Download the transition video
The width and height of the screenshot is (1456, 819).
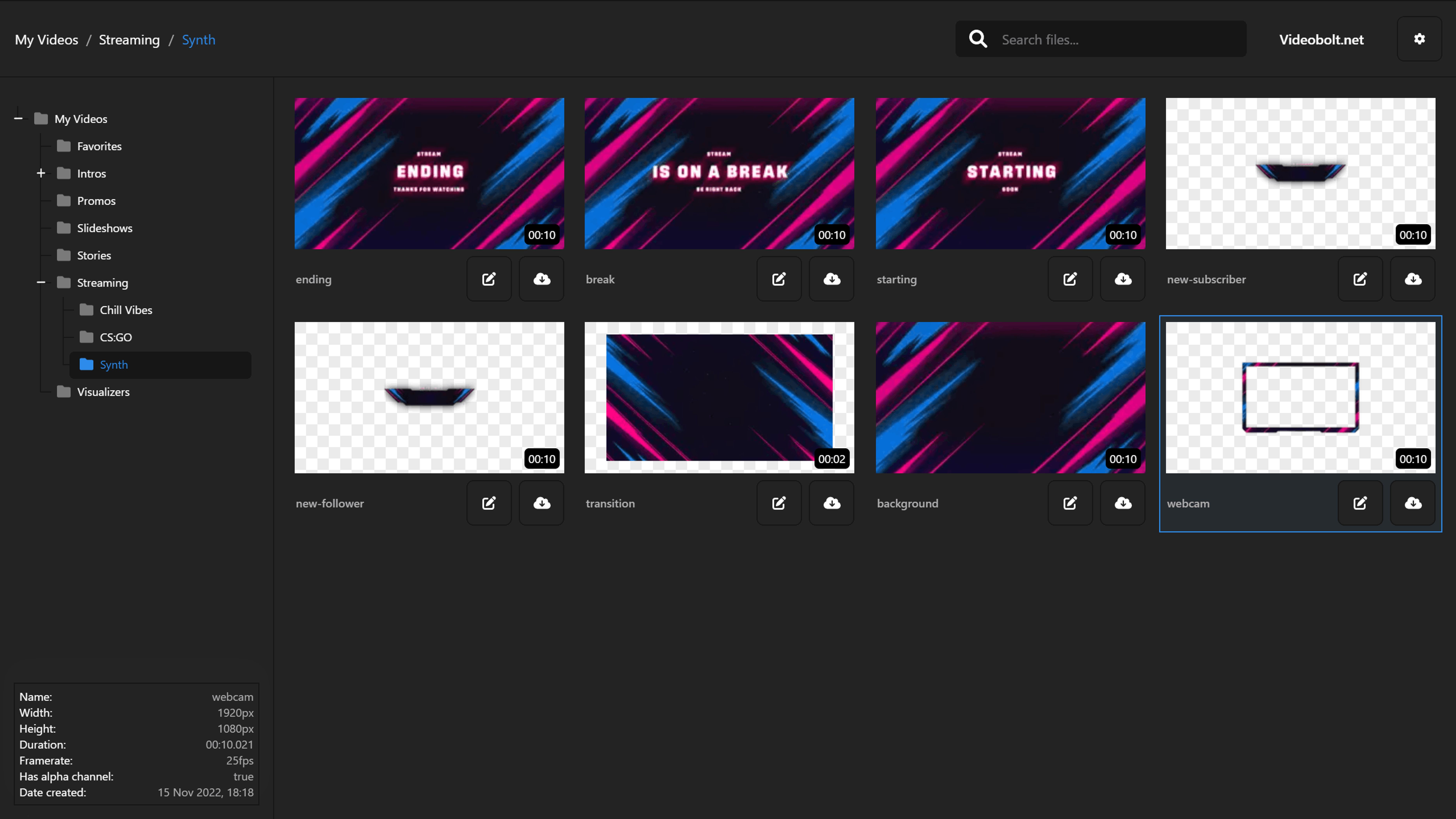pos(831,503)
